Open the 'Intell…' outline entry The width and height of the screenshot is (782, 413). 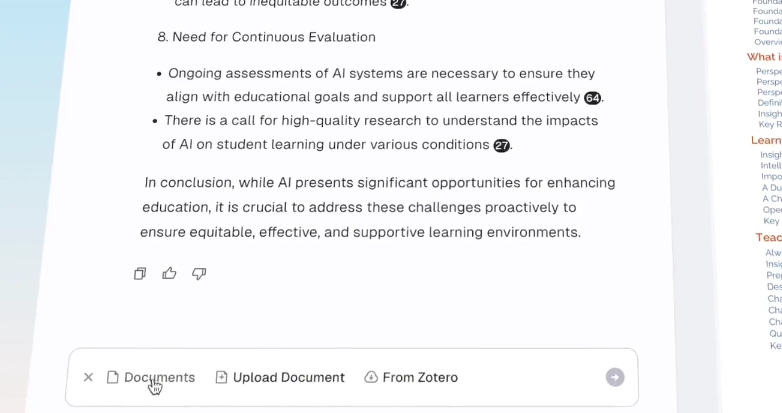click(771, 166)
